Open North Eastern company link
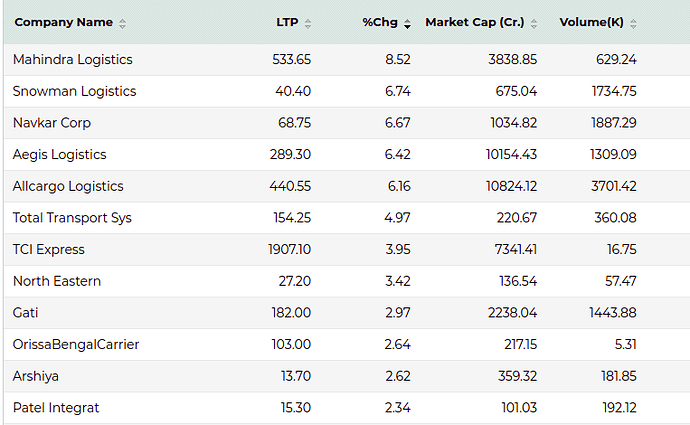Screen dimensions: 690x425 57,281
